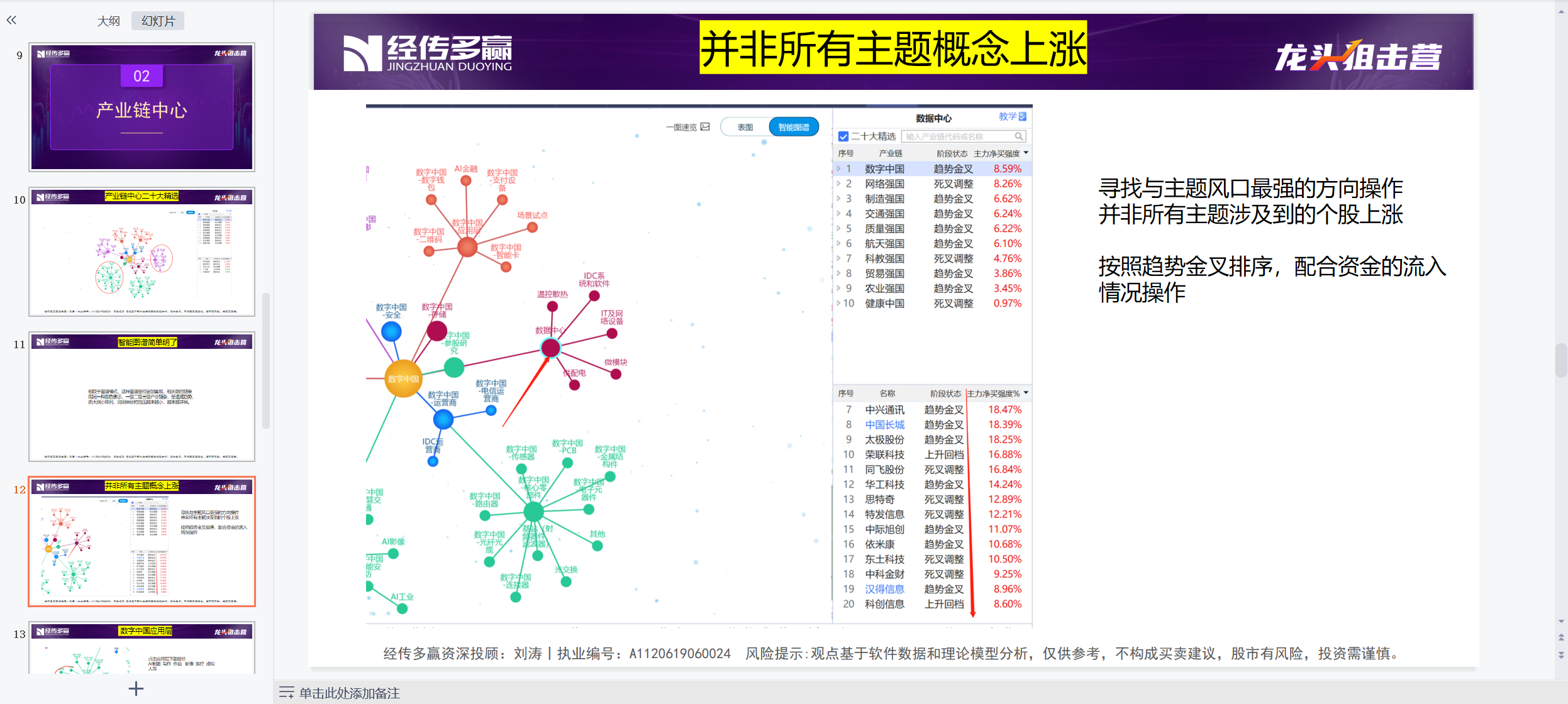Click the 微模块 node in graph
Image resolution: width=1568 pixels, height=704 pixels.
pyautogui.click(x=616, y=374)
